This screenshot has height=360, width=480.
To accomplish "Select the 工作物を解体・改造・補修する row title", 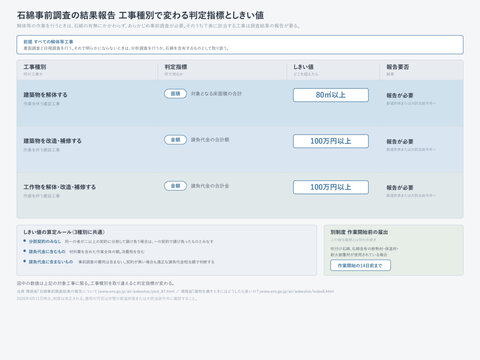I will [x=60, y=187].
